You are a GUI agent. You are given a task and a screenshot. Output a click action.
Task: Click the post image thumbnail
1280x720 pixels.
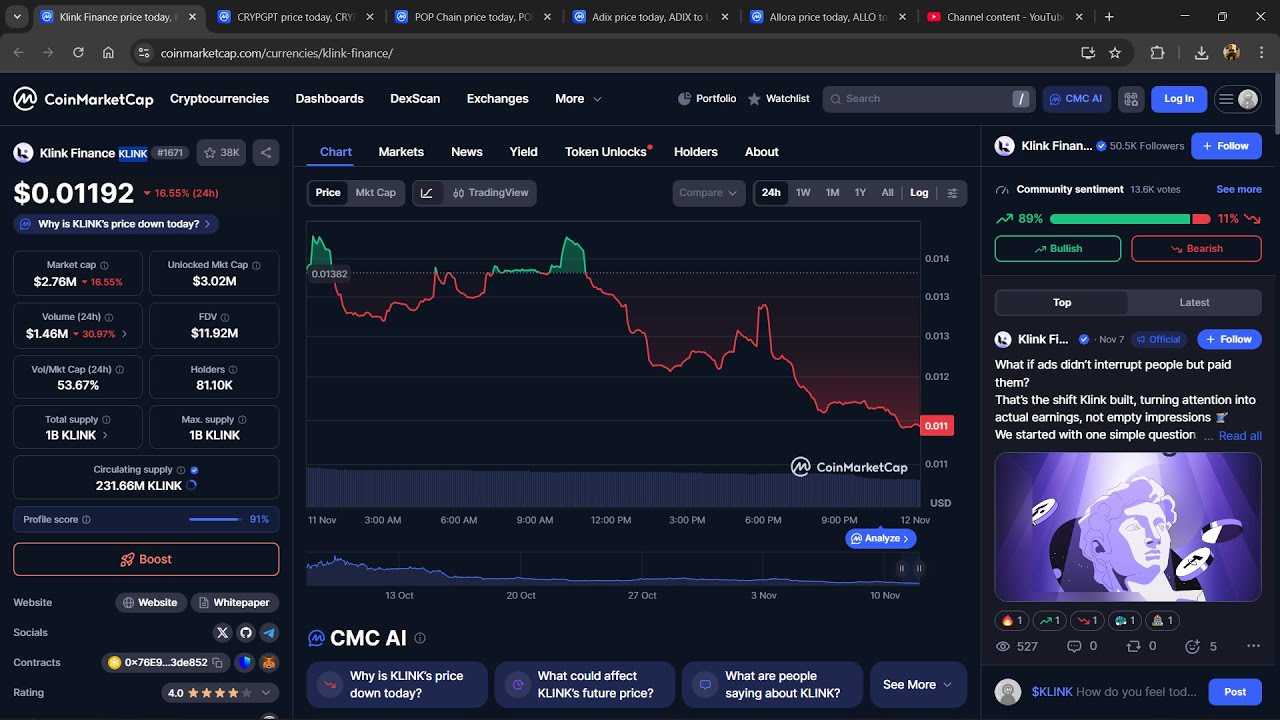(x=1128, y=527)
